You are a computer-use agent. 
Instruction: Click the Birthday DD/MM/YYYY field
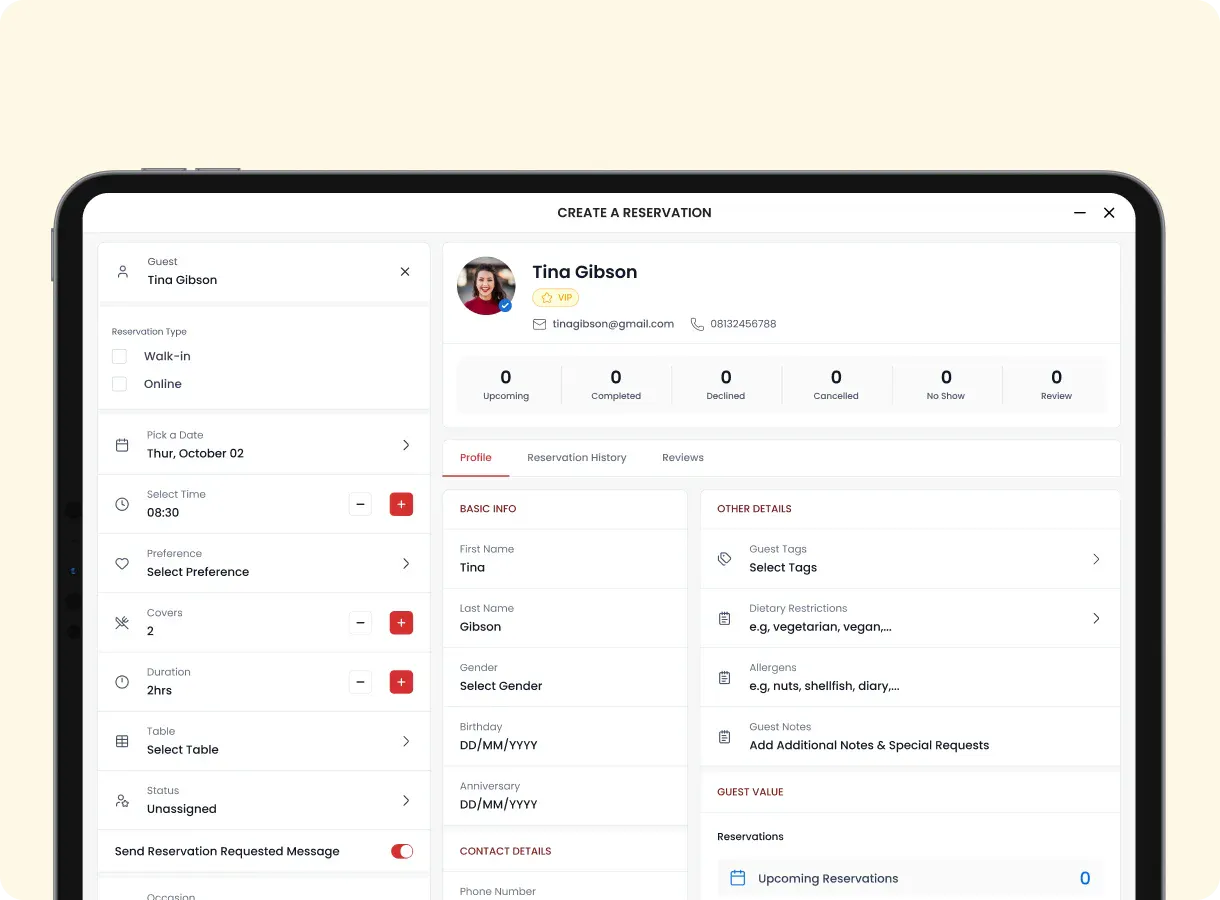point(565,737)
